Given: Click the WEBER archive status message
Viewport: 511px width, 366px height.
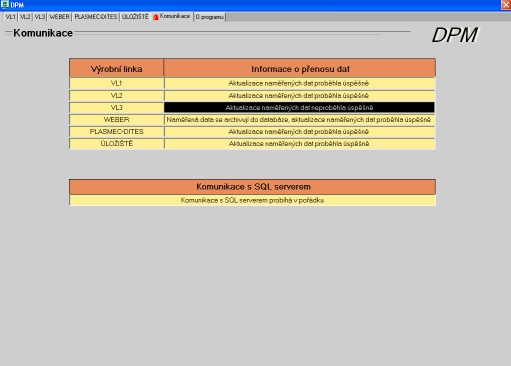Looking at the screenshot, I should click(x=299, y=119).
